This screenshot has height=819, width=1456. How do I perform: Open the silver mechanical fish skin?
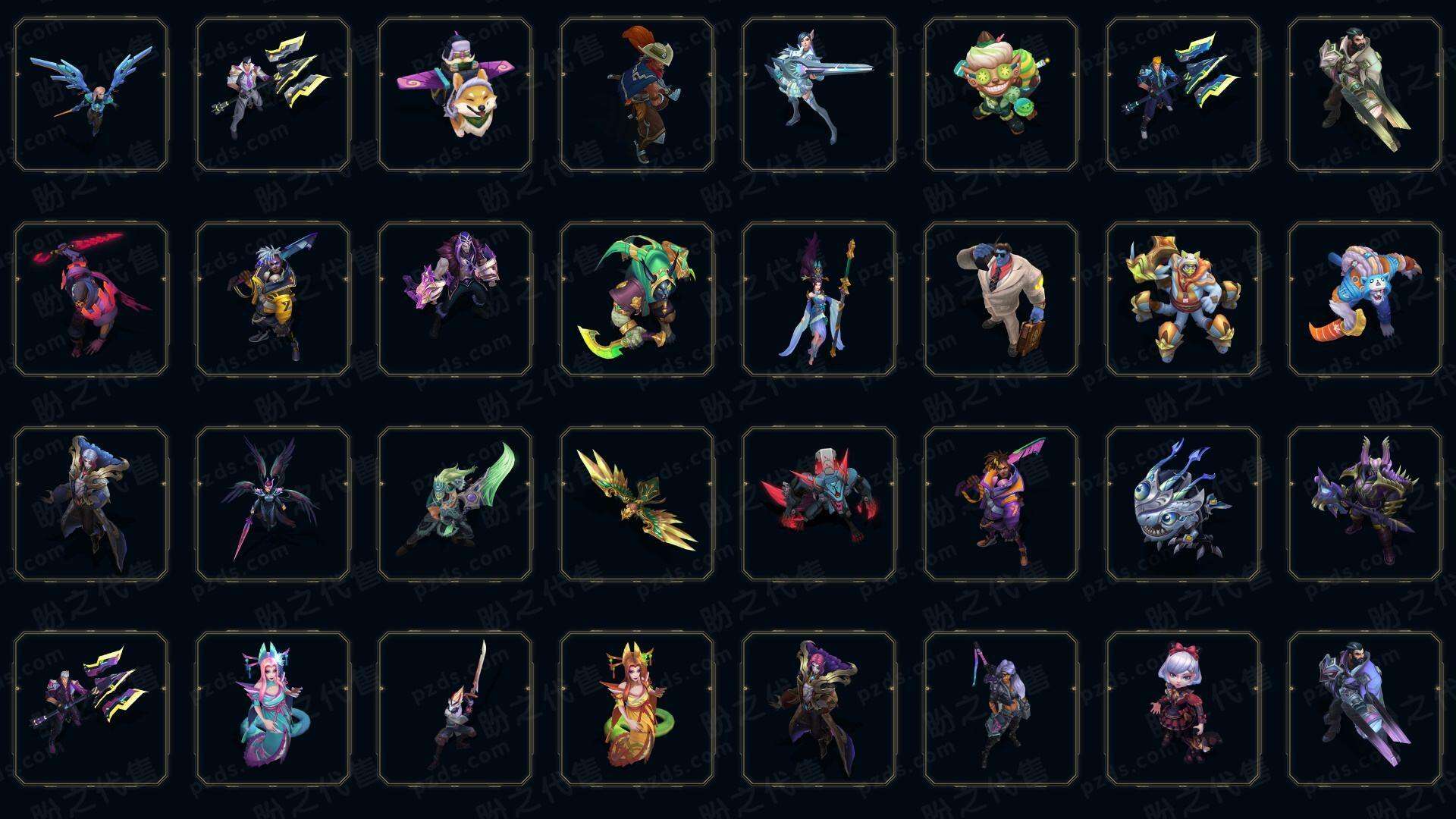(x=1183, y=504)
